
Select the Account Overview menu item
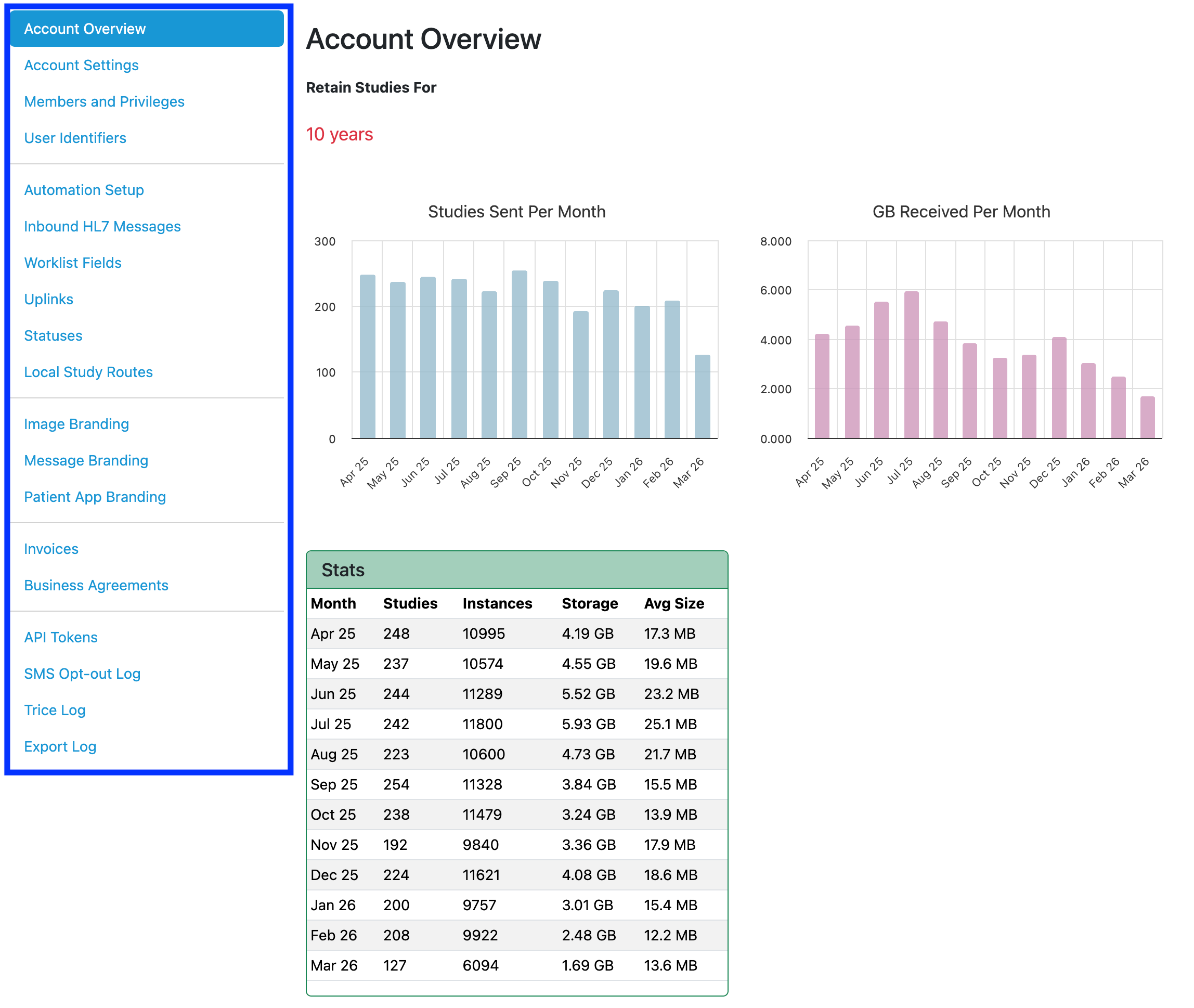point(85,29)
